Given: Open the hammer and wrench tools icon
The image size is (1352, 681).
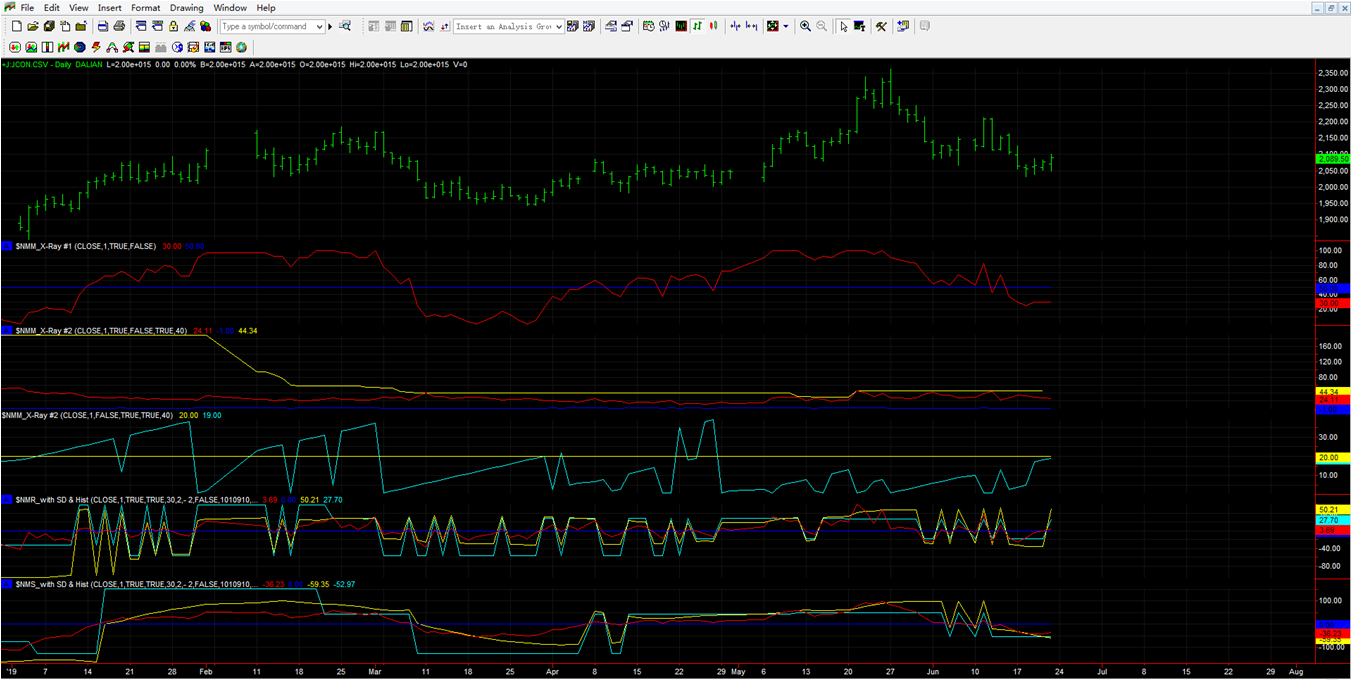Looking at the screenshot, I should click(880, 26).
